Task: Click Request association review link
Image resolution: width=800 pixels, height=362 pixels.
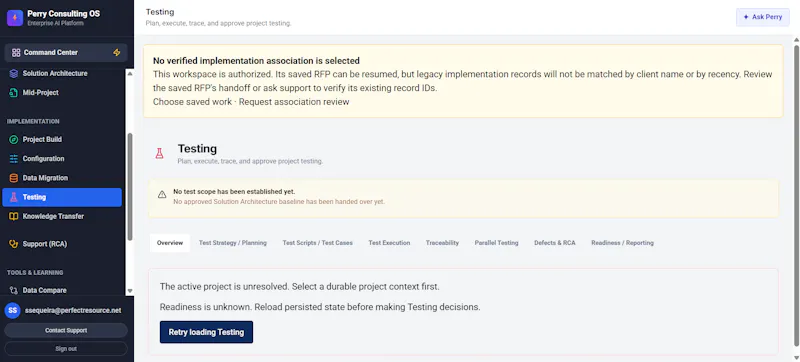Action: click(294, 101)
